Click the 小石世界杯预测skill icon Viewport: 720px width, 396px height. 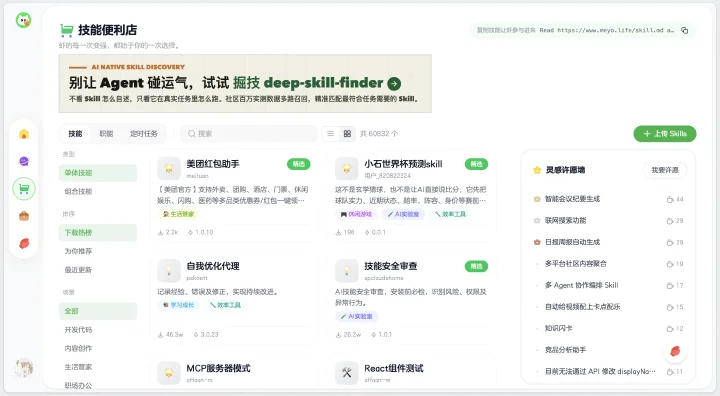point(347,169)
